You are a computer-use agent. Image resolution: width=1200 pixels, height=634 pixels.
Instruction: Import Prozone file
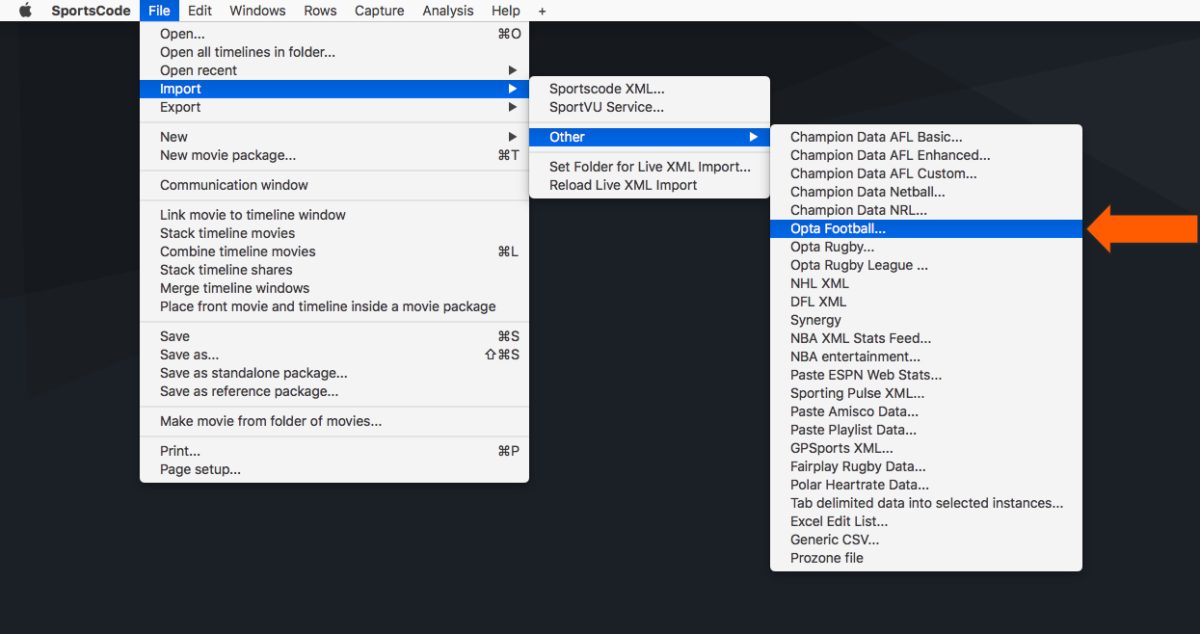pos(926,558)
